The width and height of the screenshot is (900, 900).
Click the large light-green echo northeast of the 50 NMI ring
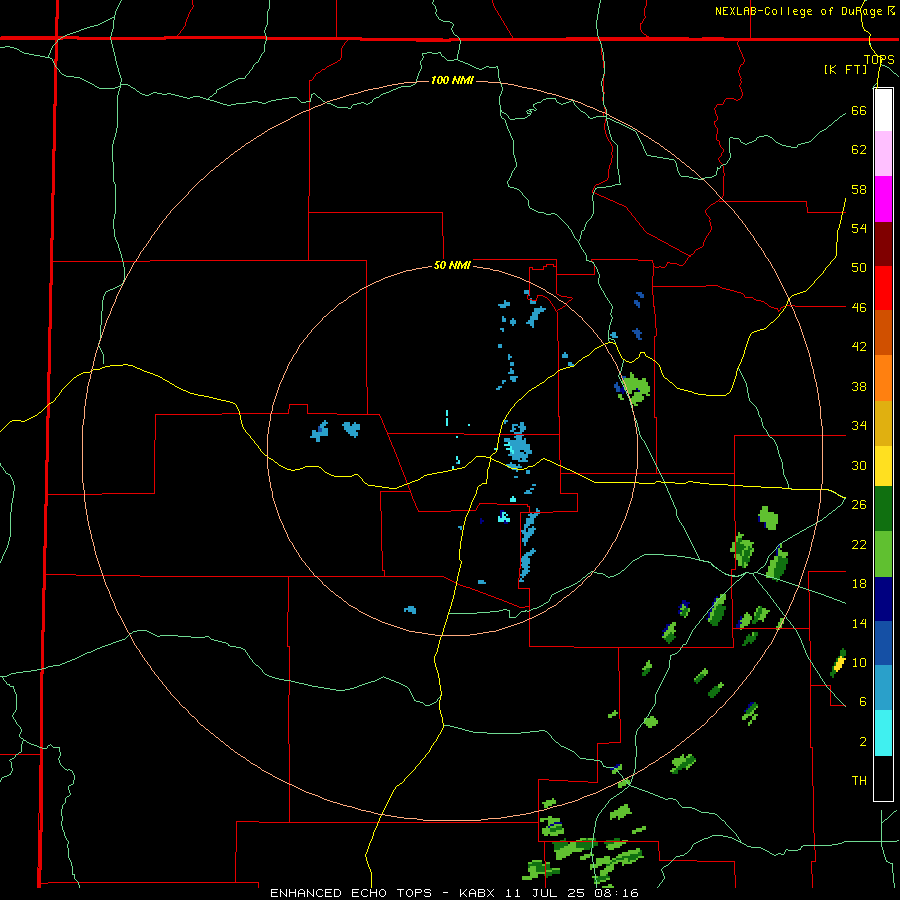click(636, 388)
